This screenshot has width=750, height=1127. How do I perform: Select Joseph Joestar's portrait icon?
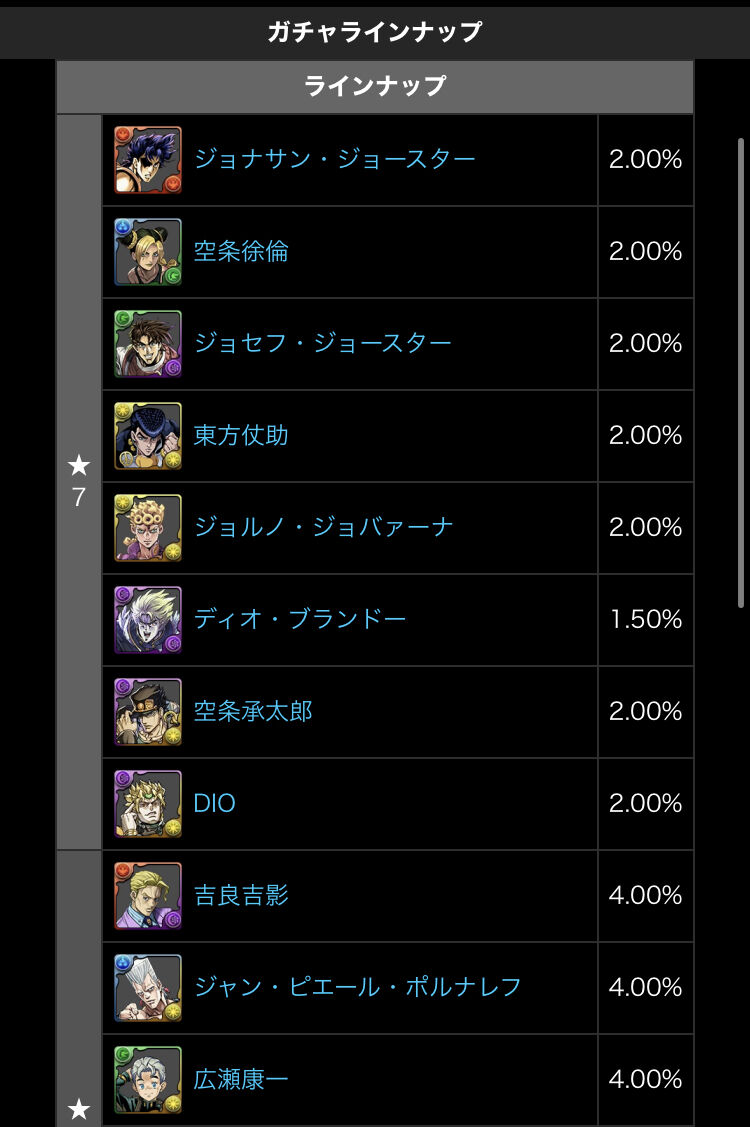(x=148, y=344)
